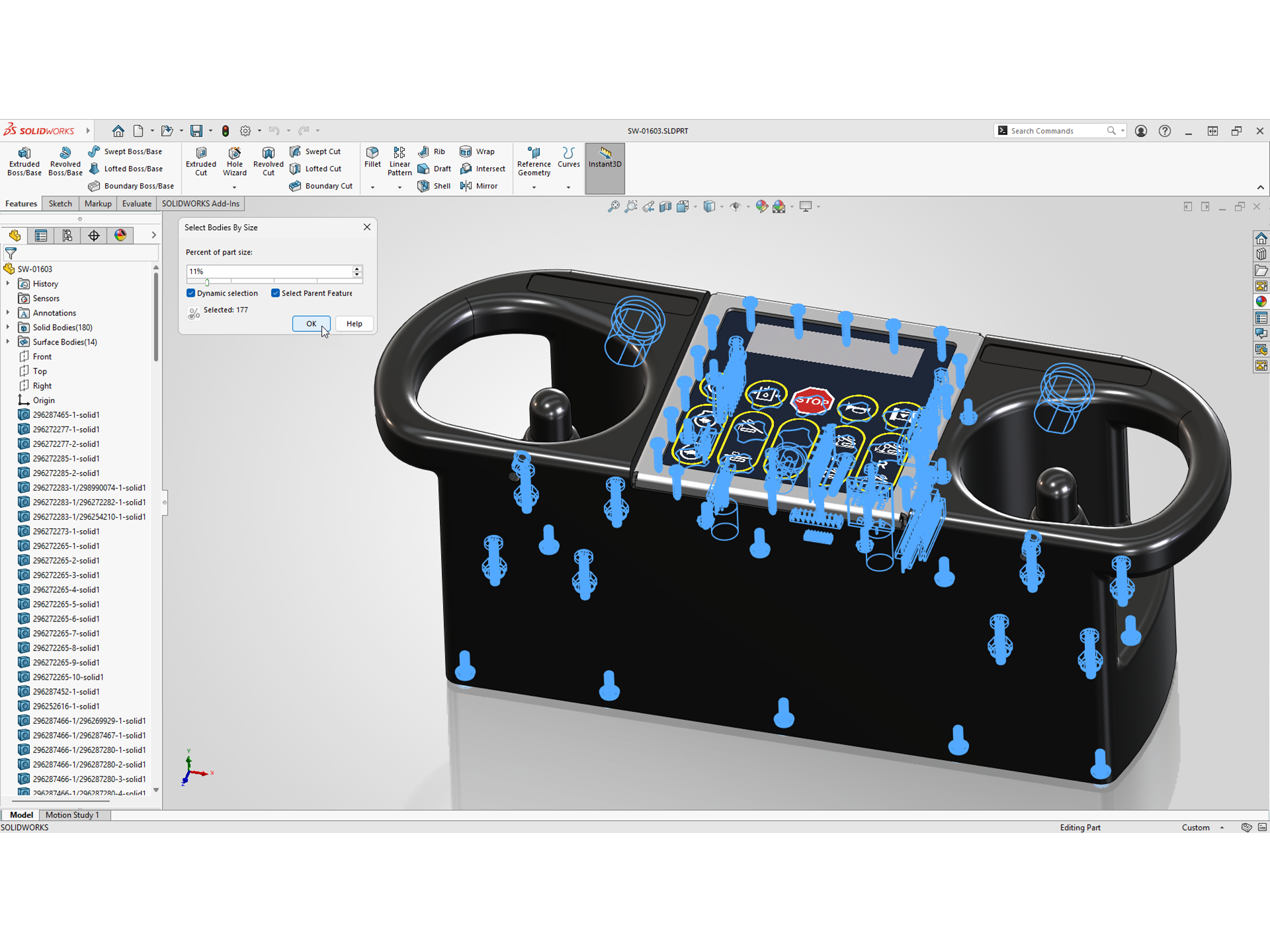Click the Zoom to Fit icon
This screenshot has width=1270, height=952.
tap(614, 207)
